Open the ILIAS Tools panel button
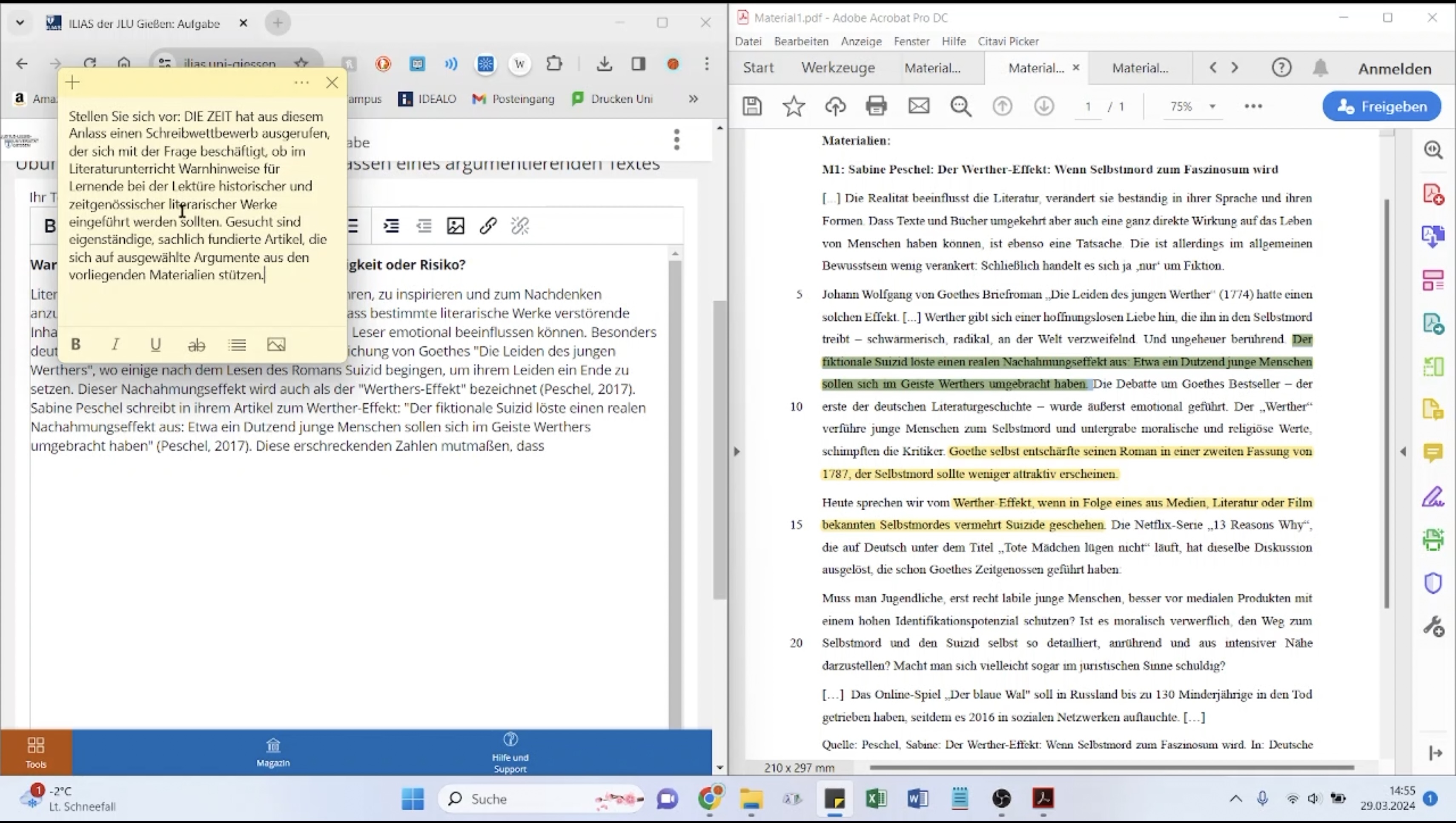This screenshot has height=823, width=1456. (x=36, y=752)
